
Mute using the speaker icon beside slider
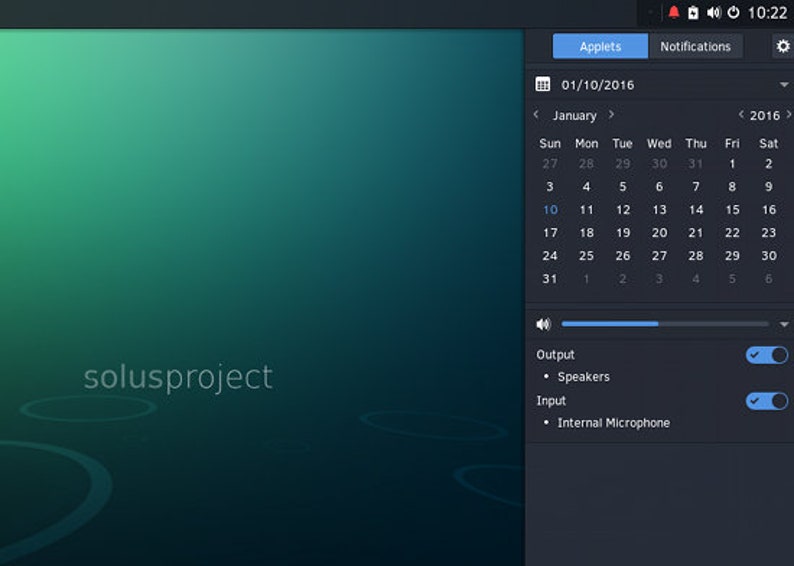click(543, 324)
